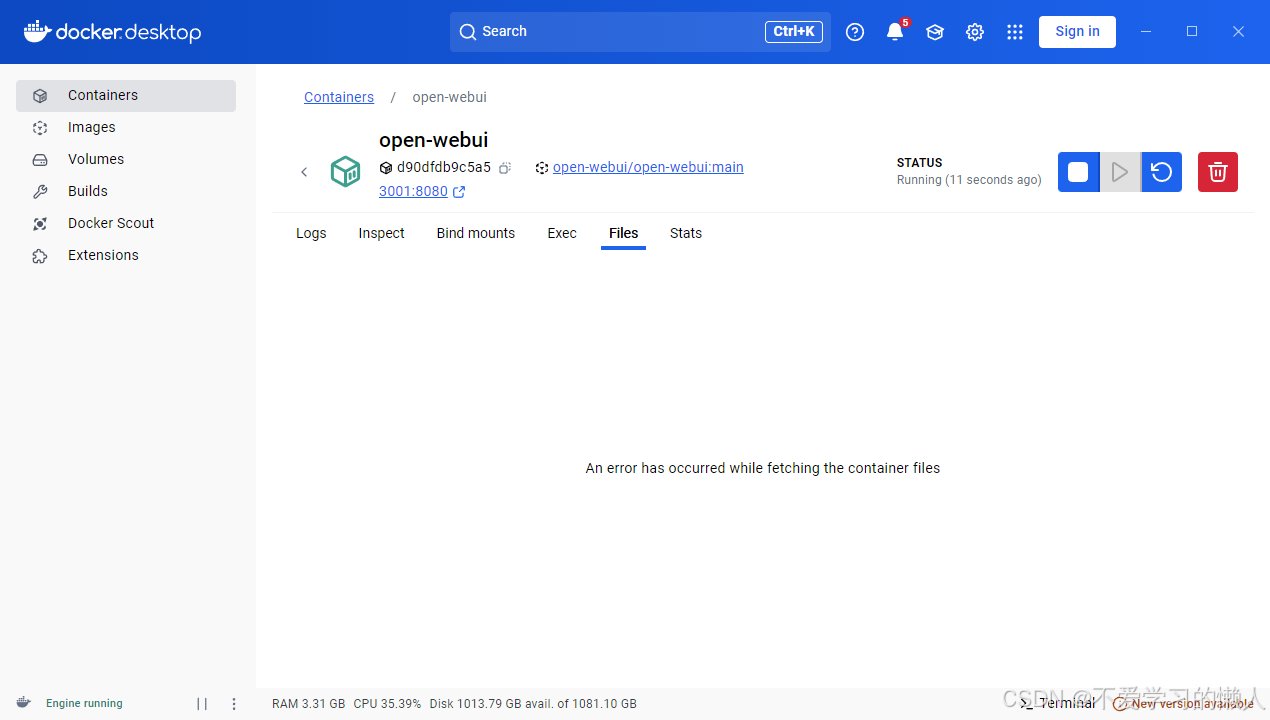Switch to the Stats tab
Image resolution: width=1270 pixels, height=720 pixels.
pos(686,233)
